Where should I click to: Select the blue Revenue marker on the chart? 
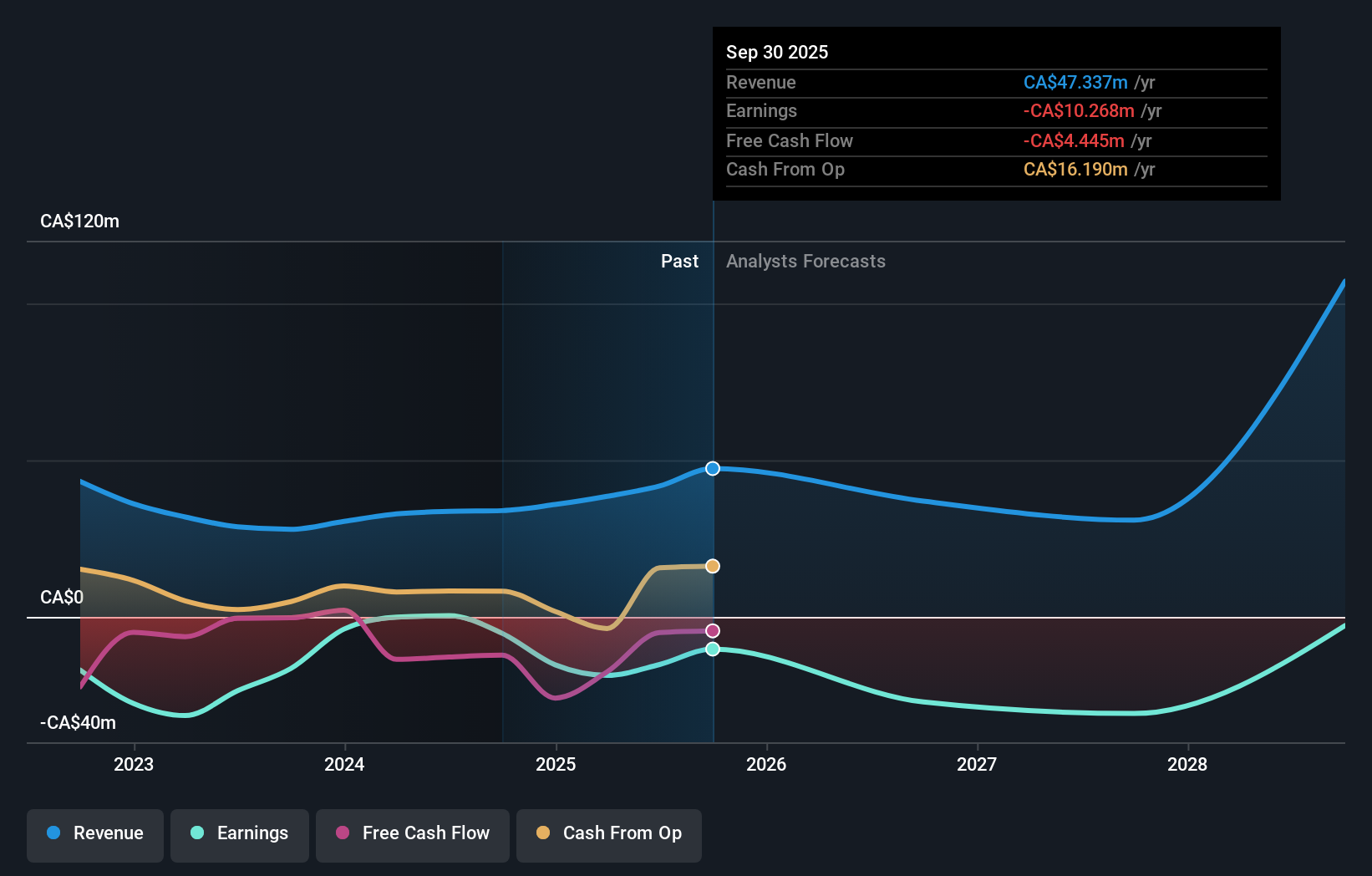pos(712,468)
